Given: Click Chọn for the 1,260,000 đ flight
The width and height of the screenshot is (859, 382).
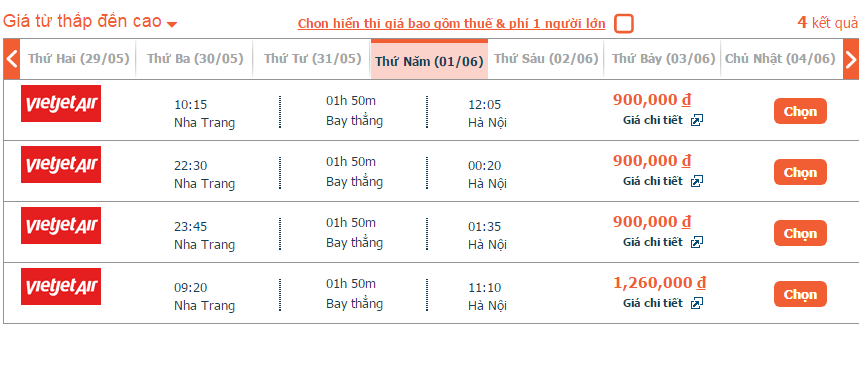Looking at the screenshot, I should pos(800,294).
